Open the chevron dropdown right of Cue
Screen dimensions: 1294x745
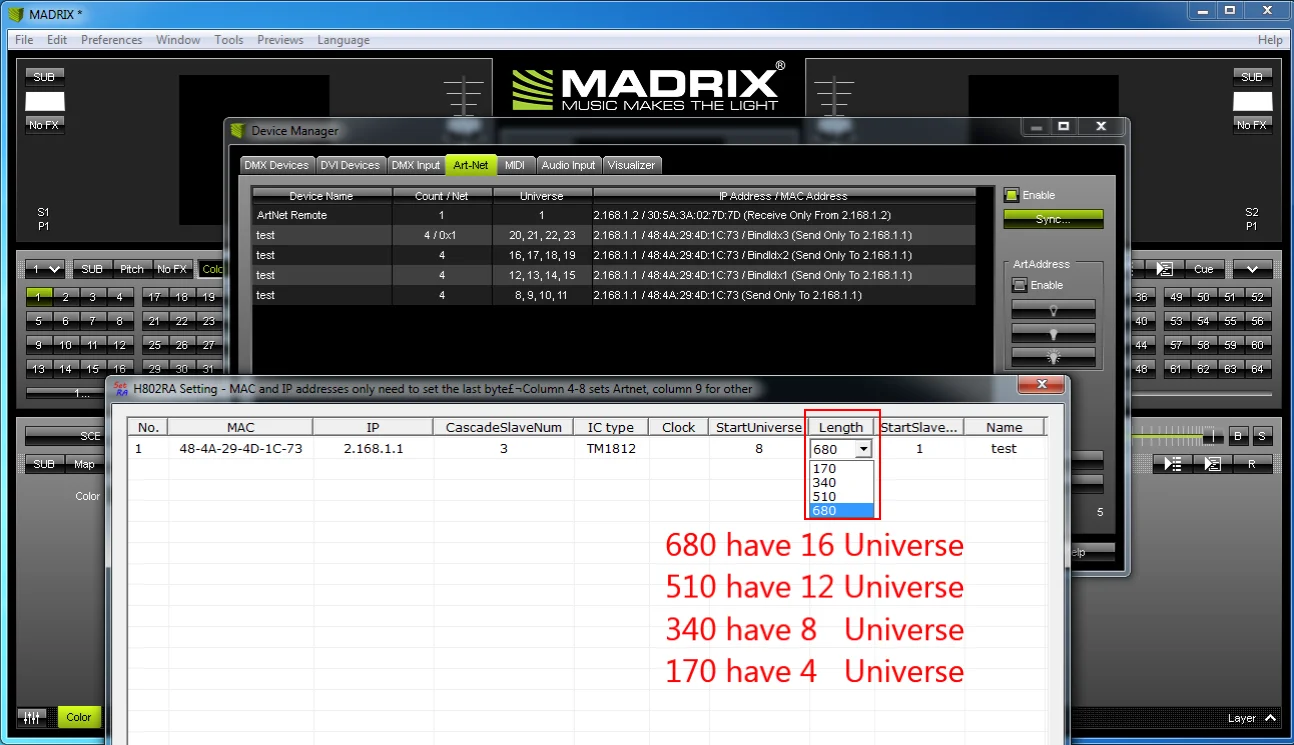pos(1252,269)
